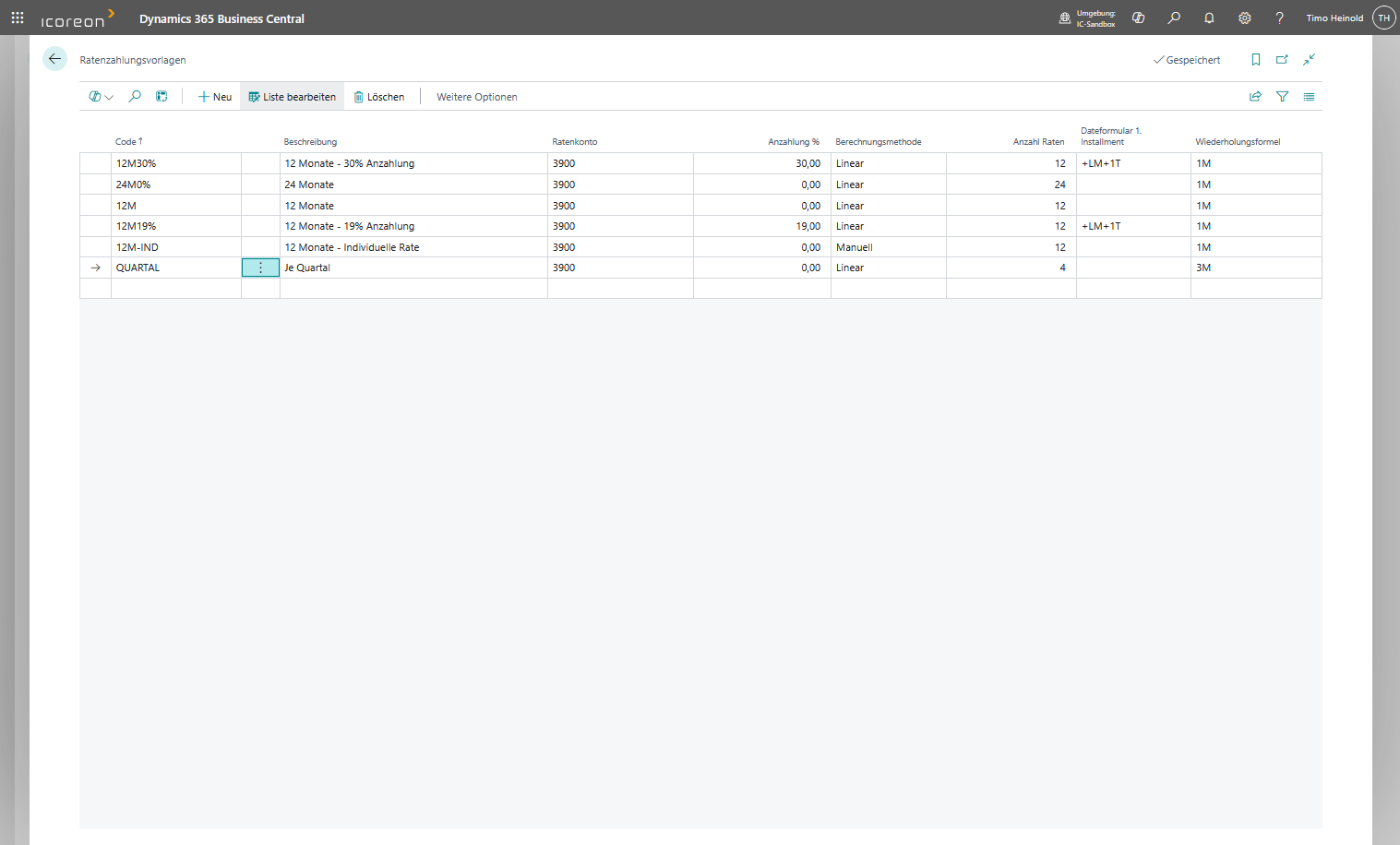Screen dimensions: 1400x845
Task: Open the Weitere Optionen menu
Action: coord(476,97)
